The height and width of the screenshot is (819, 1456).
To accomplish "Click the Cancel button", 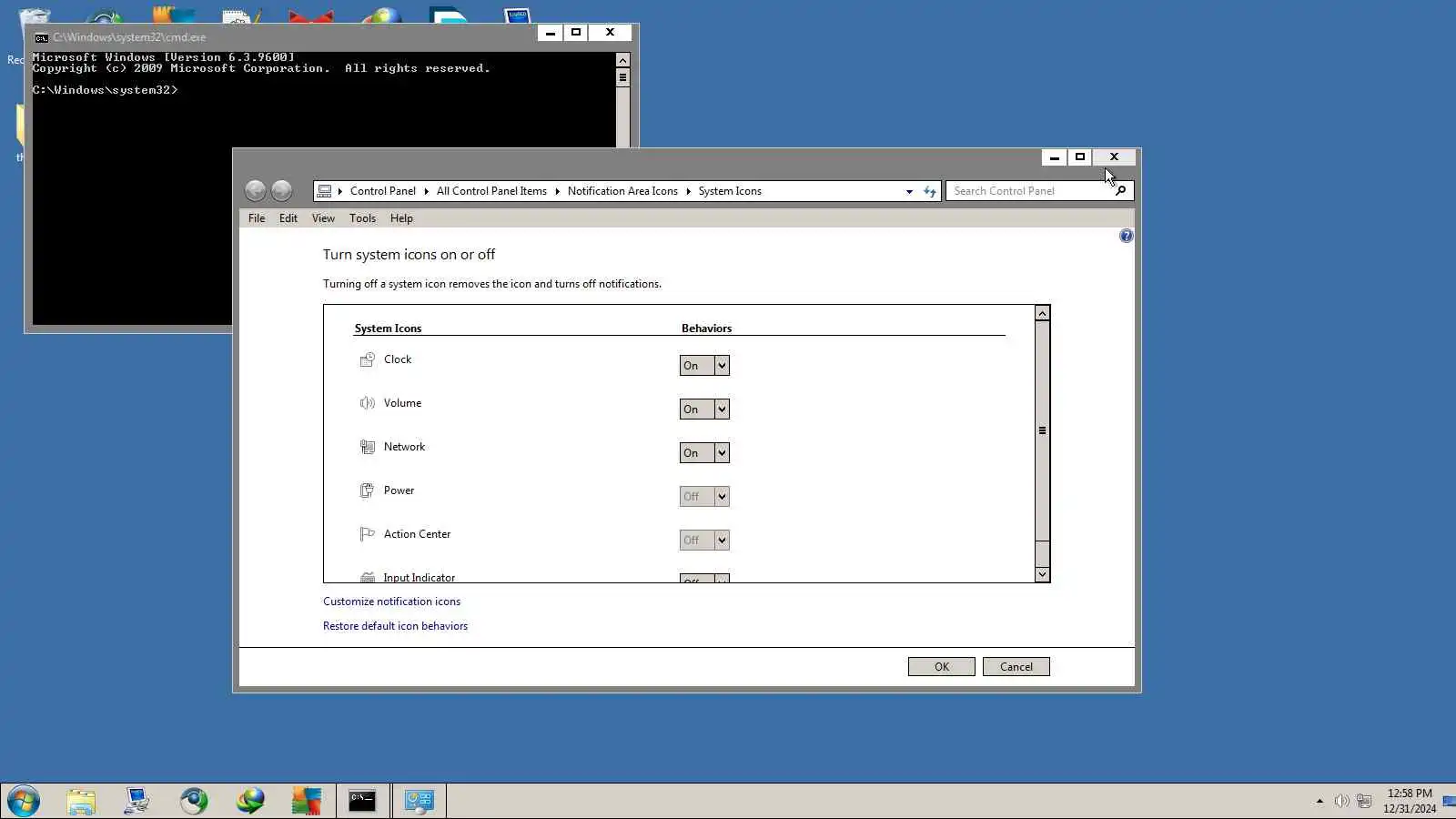I will 1016,667.
